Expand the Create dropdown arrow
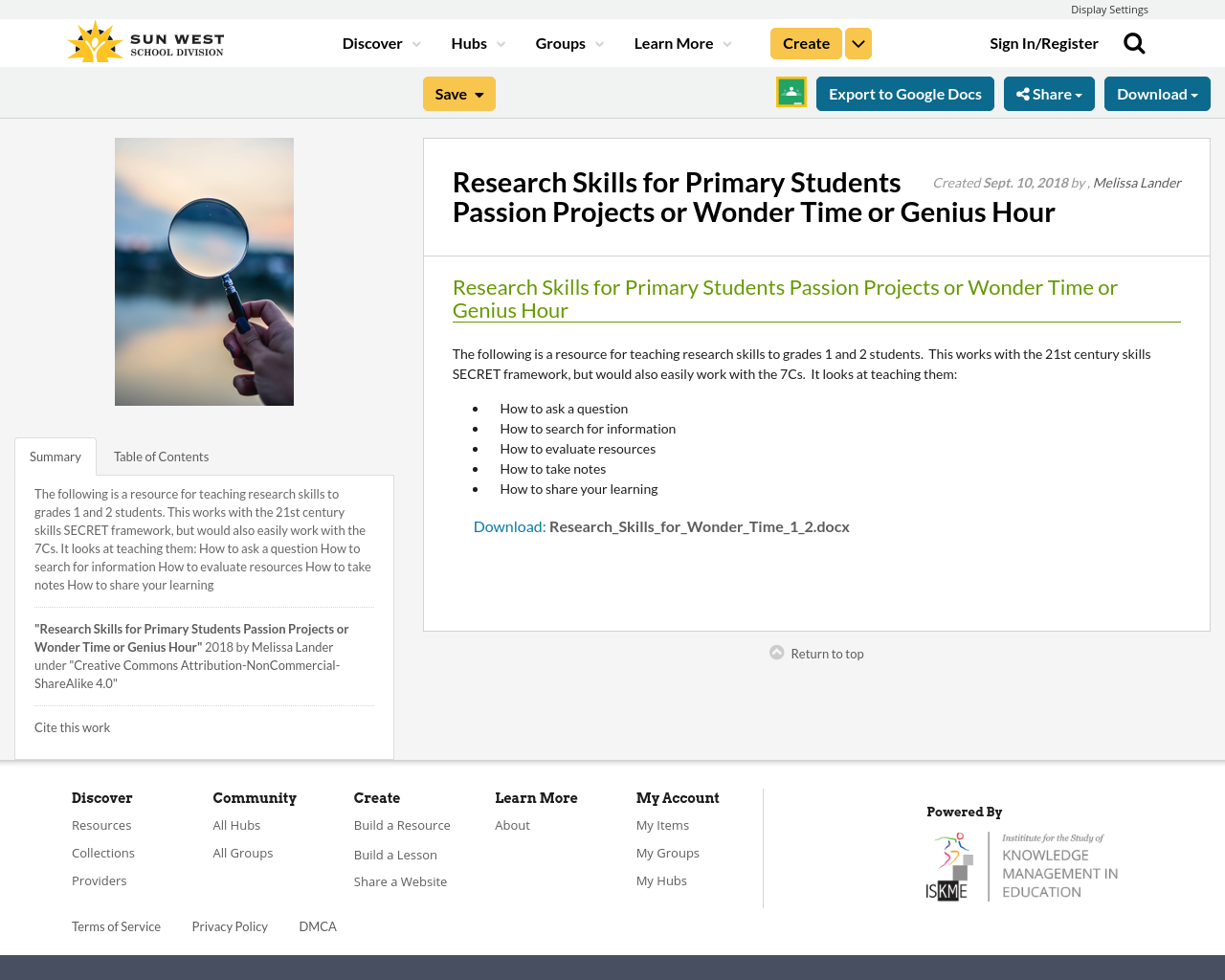 [858, 42]
